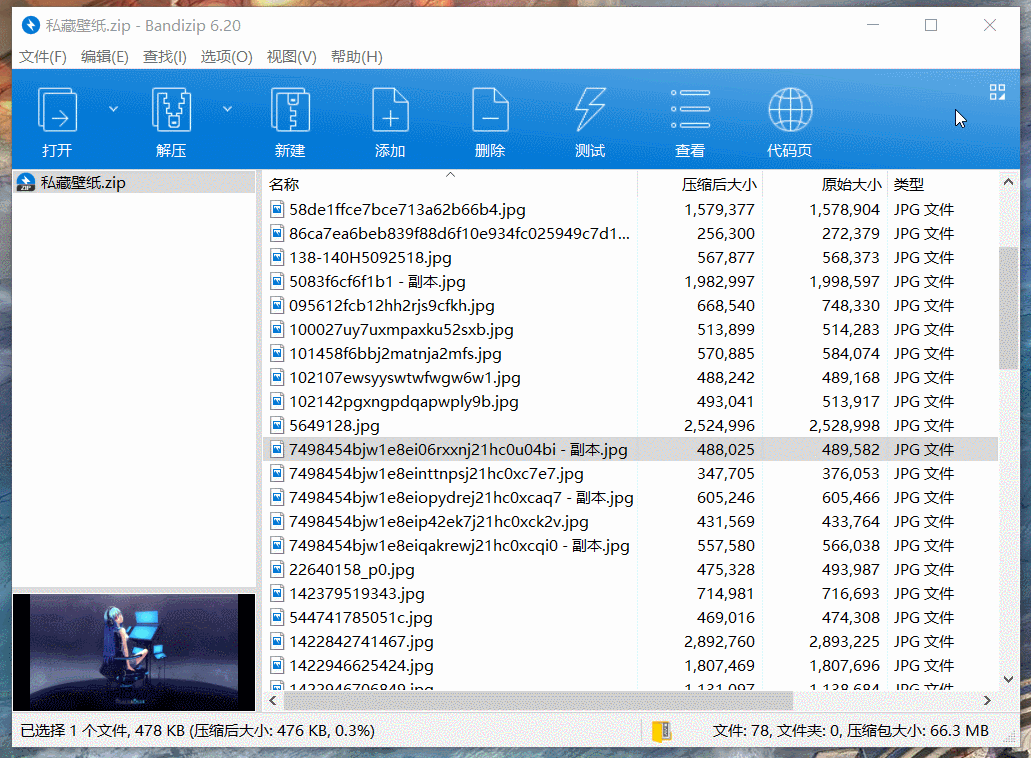This screenshot has width=1031, height=758.
Task: Click the Test (测试) archive icon
Action: click(x=590, y=111)
